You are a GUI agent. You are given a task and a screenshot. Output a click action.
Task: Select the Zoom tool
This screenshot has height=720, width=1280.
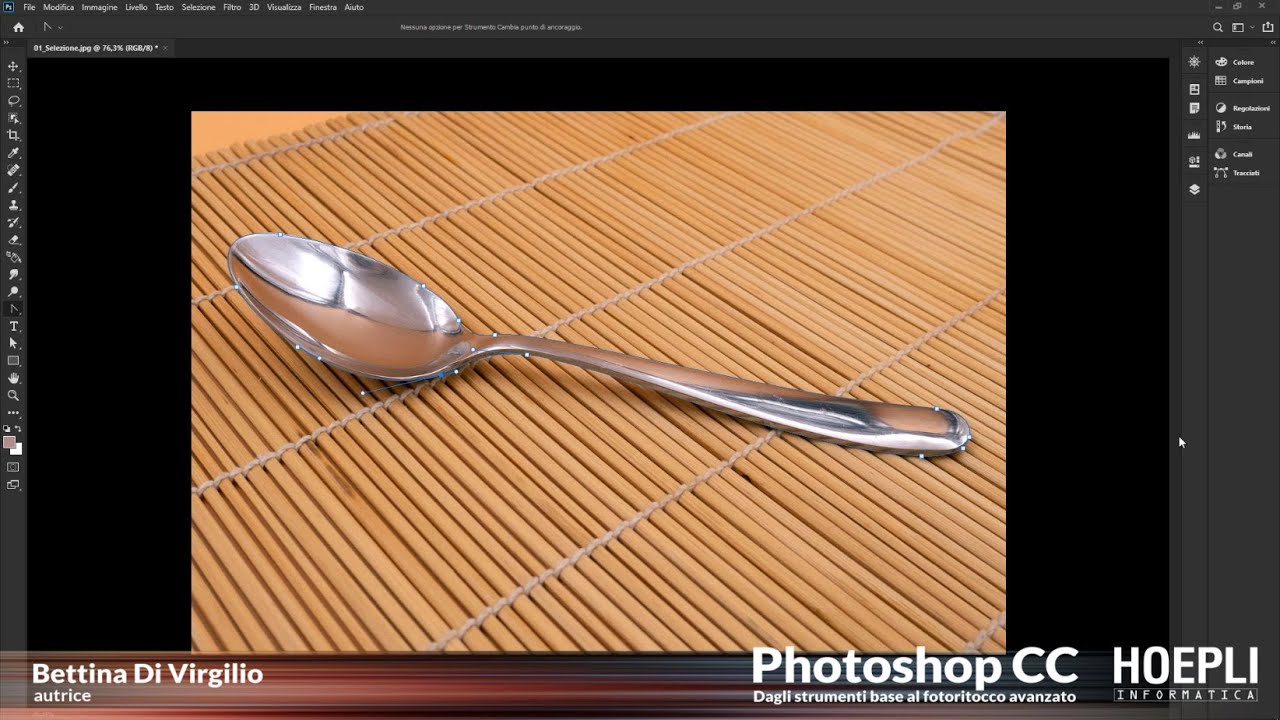pyautogui.click(x=13, y=395)
